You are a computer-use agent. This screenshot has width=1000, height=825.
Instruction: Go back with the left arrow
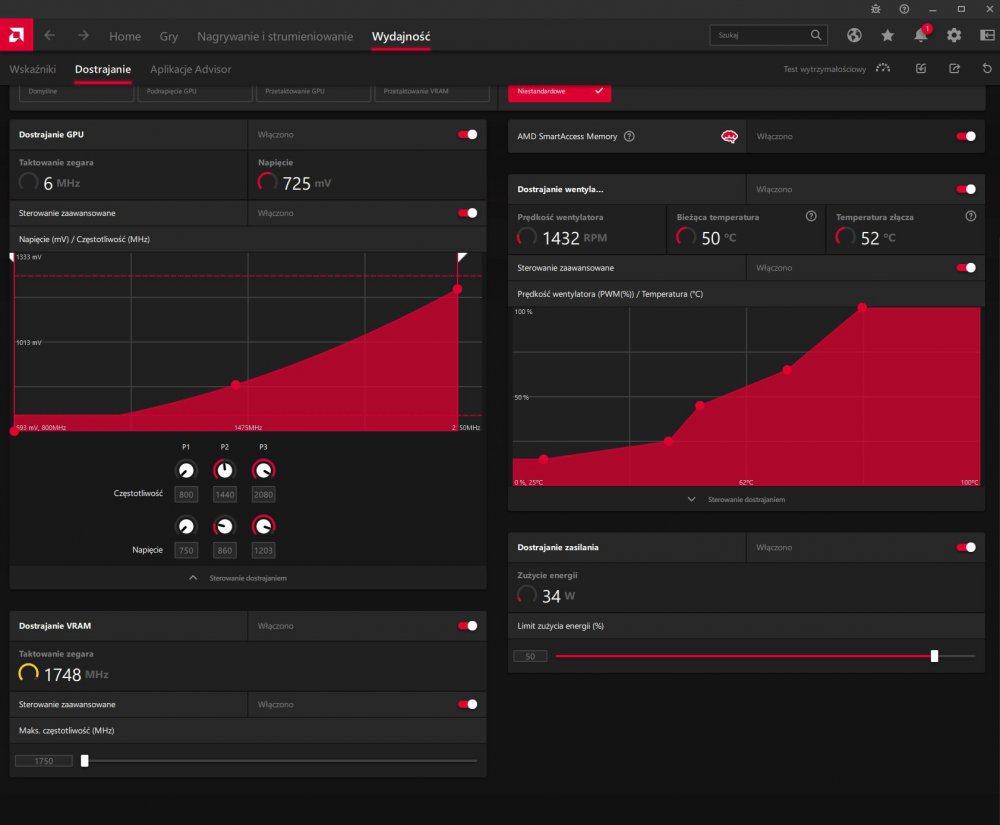[x=49, y=35]
